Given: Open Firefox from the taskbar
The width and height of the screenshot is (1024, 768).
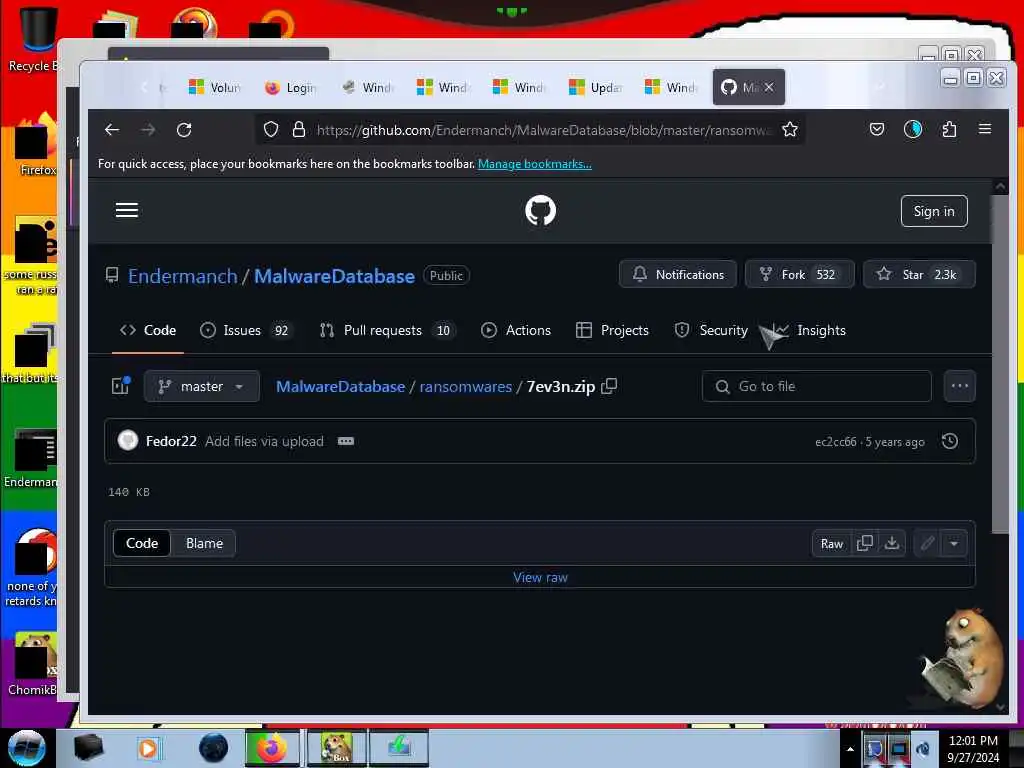Looking at the screenshot, I should [272, 748].
